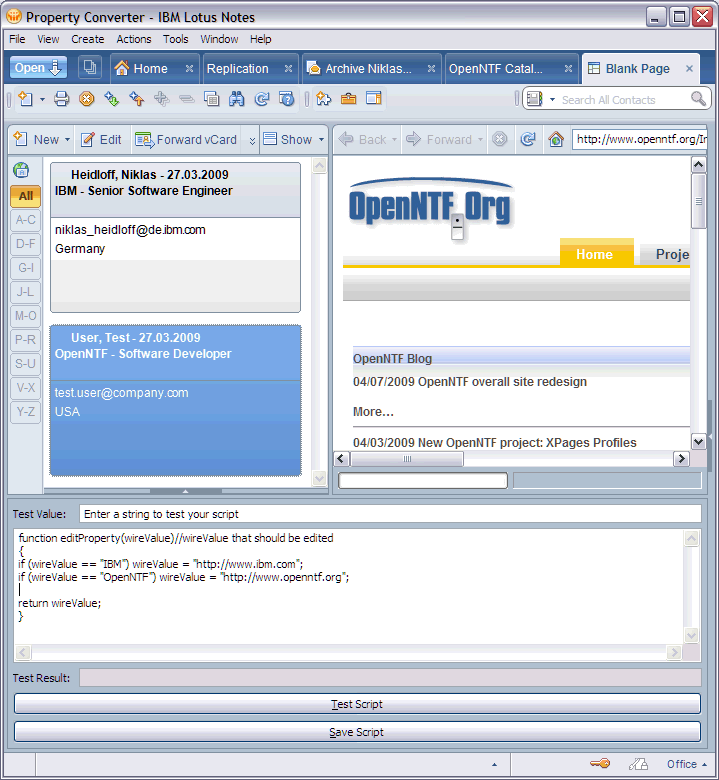Filter contacts by D-F

26,244
